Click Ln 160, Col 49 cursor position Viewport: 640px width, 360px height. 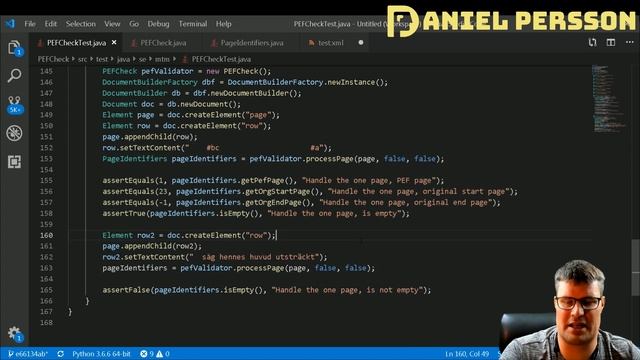(467, 354)
